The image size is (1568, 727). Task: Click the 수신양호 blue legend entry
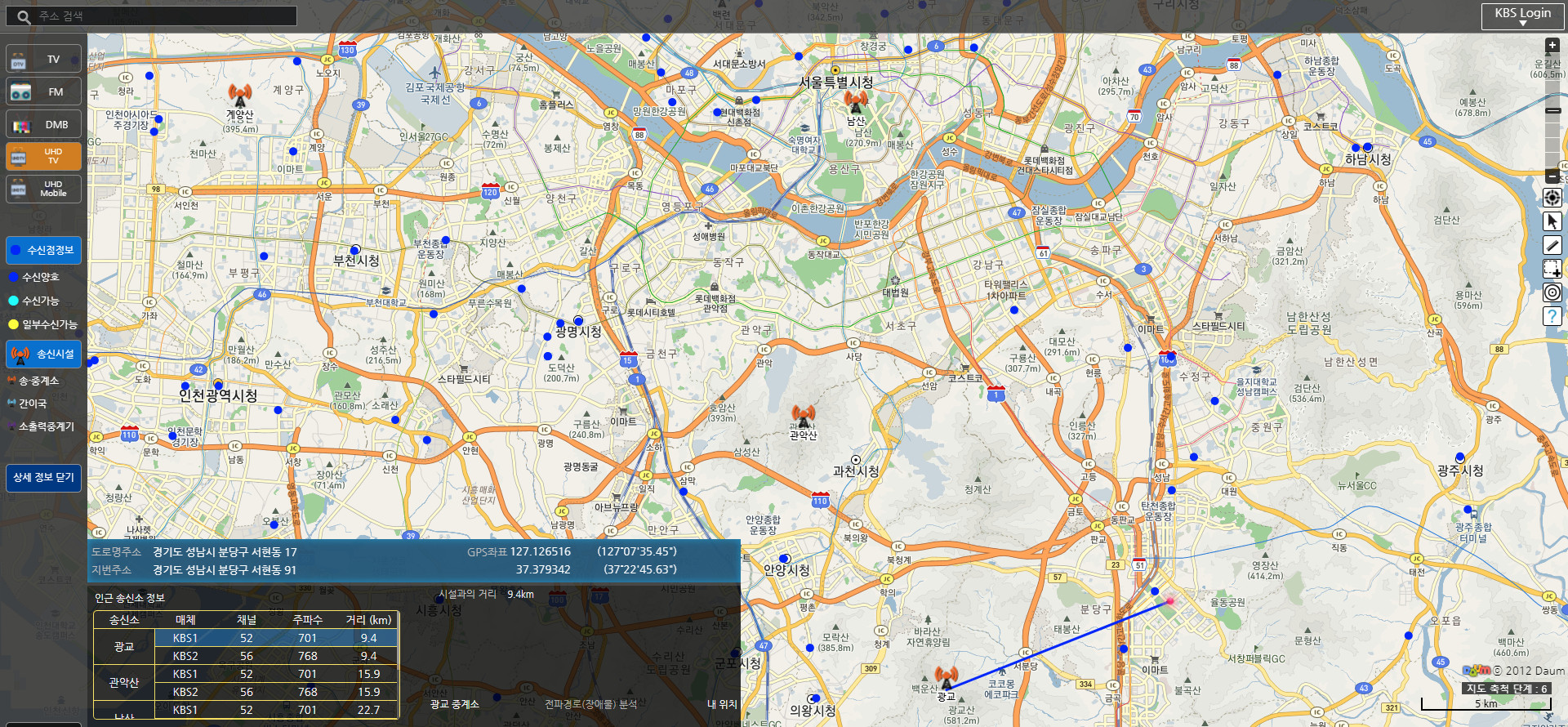click(33, 277)
